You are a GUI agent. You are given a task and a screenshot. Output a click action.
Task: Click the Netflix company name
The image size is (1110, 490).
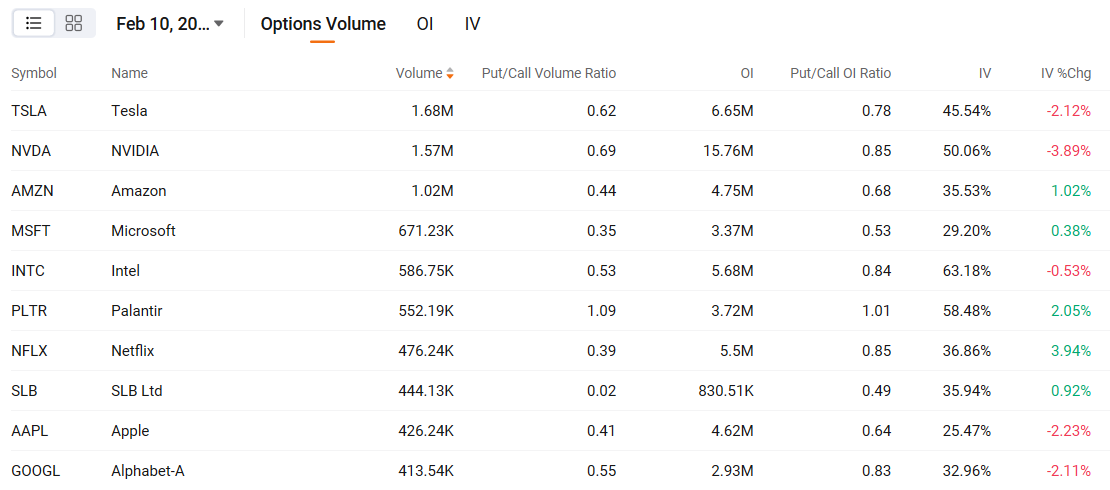(x=132, y=351)
